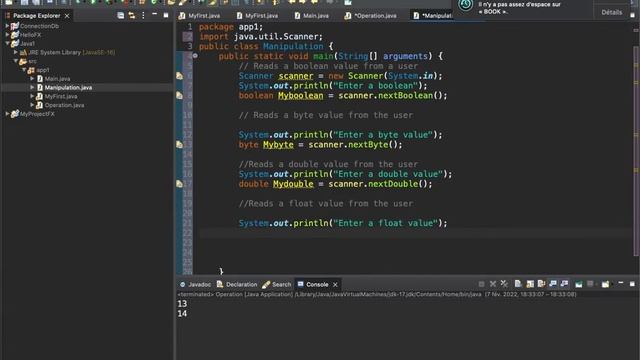Toggle code folding for main method
The height and width of the screenshot is (360, 640).
tap(195, 56)
